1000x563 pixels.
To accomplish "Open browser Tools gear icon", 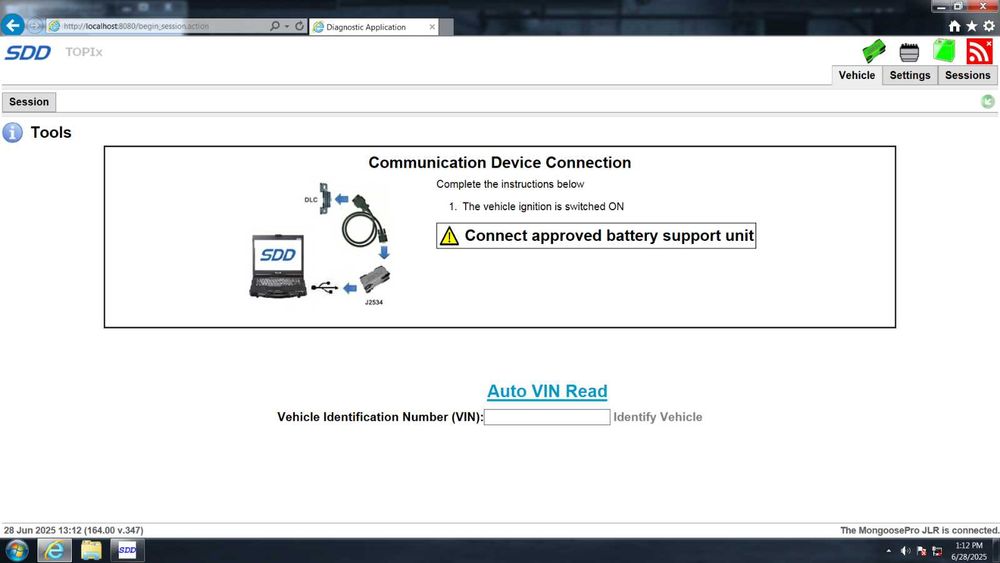I will 989,26.
